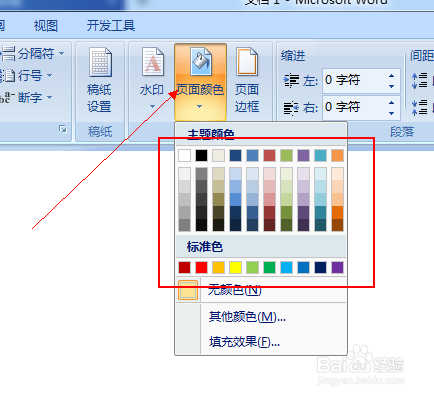The height and width of the screenshot is (398, 434).
Task: Select No Color (无颜色) option
Action: [261, 290]
